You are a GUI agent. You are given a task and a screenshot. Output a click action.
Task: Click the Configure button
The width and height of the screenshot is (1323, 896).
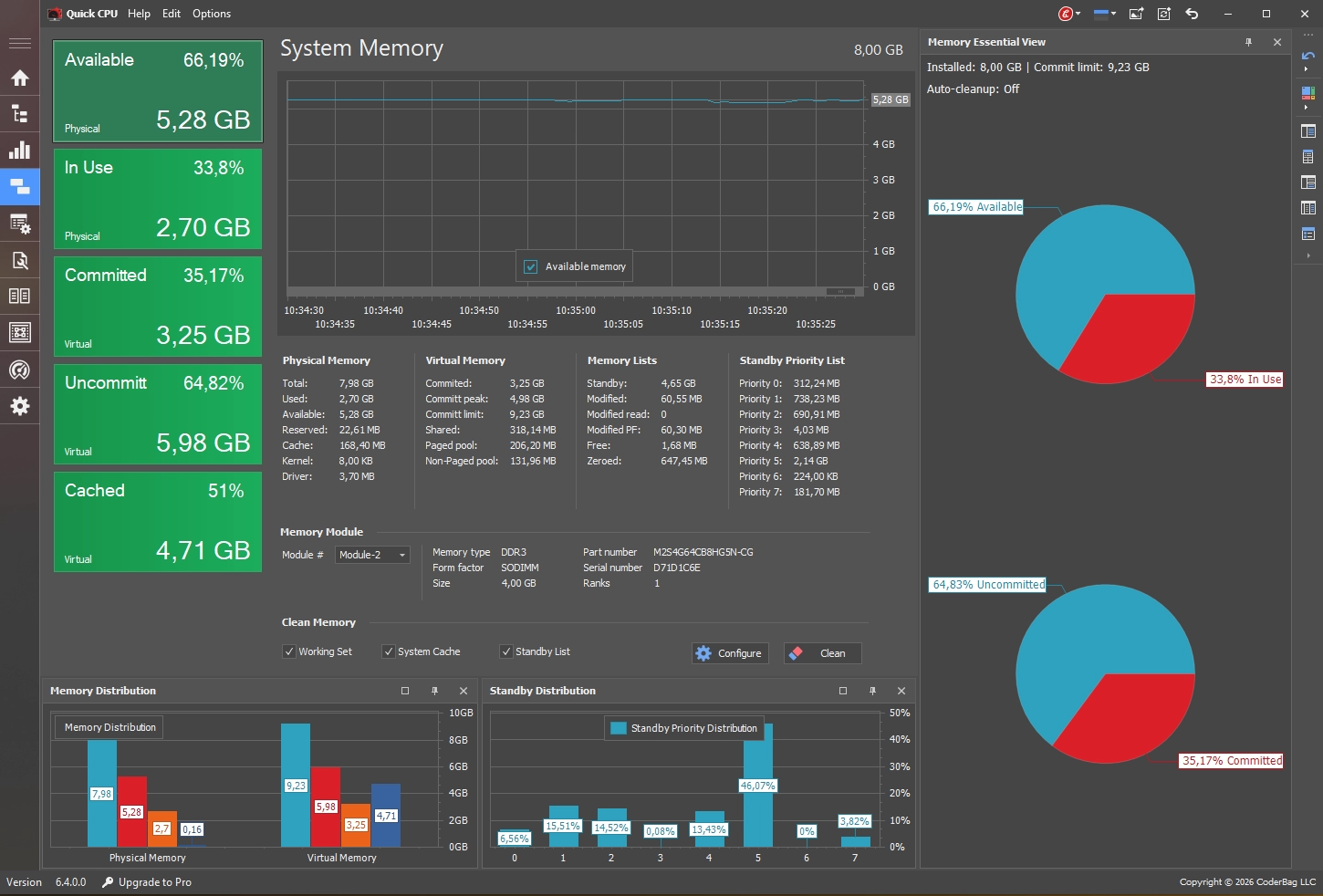(730, 653)
